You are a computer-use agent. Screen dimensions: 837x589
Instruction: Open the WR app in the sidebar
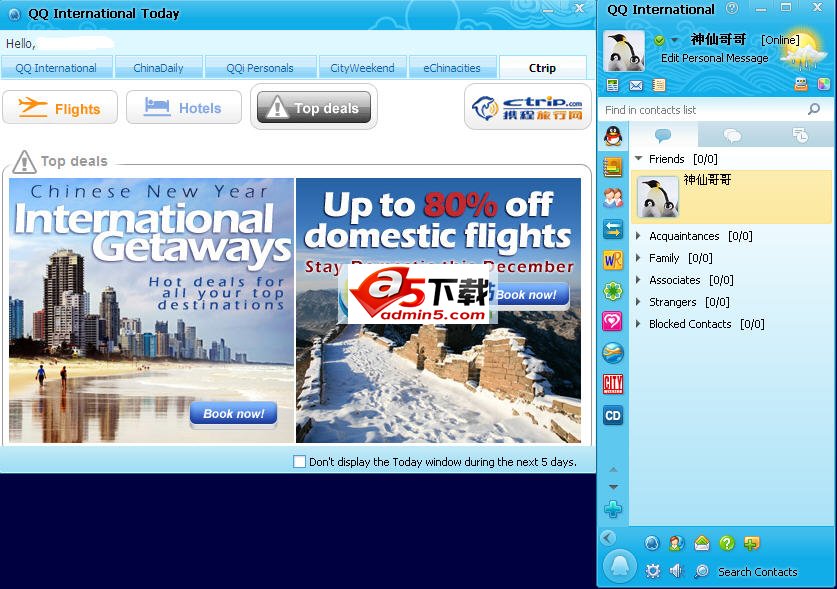613,260
